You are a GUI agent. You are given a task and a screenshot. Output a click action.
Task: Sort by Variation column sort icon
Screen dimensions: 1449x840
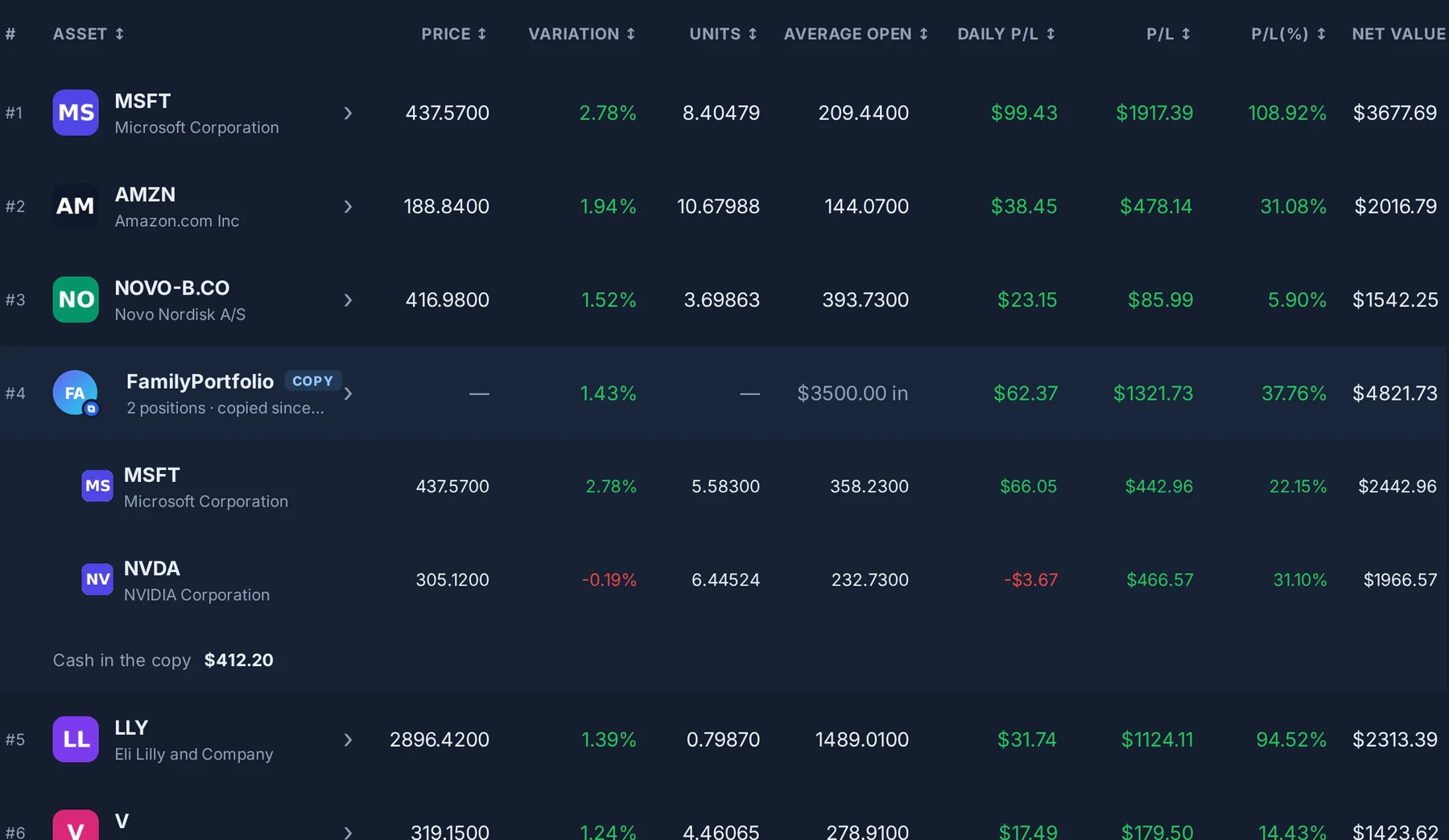click(631, 34)
